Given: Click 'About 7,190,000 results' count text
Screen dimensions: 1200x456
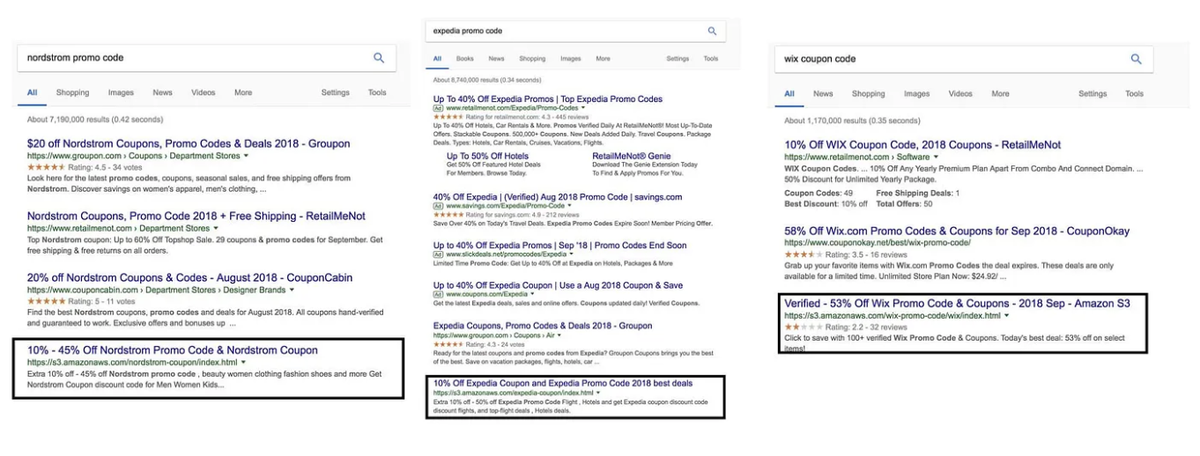Looking at the screenshot, I should 94,119.
